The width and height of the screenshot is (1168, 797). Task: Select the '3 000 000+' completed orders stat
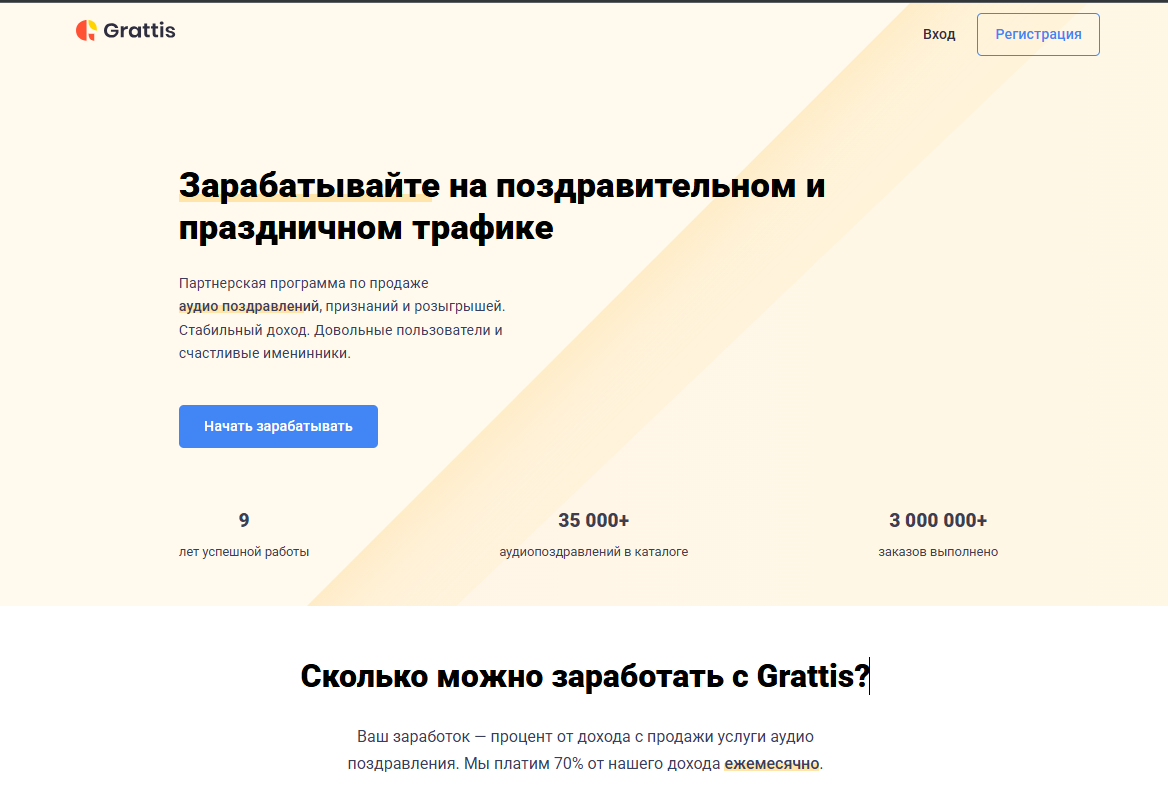click(938, 520)
